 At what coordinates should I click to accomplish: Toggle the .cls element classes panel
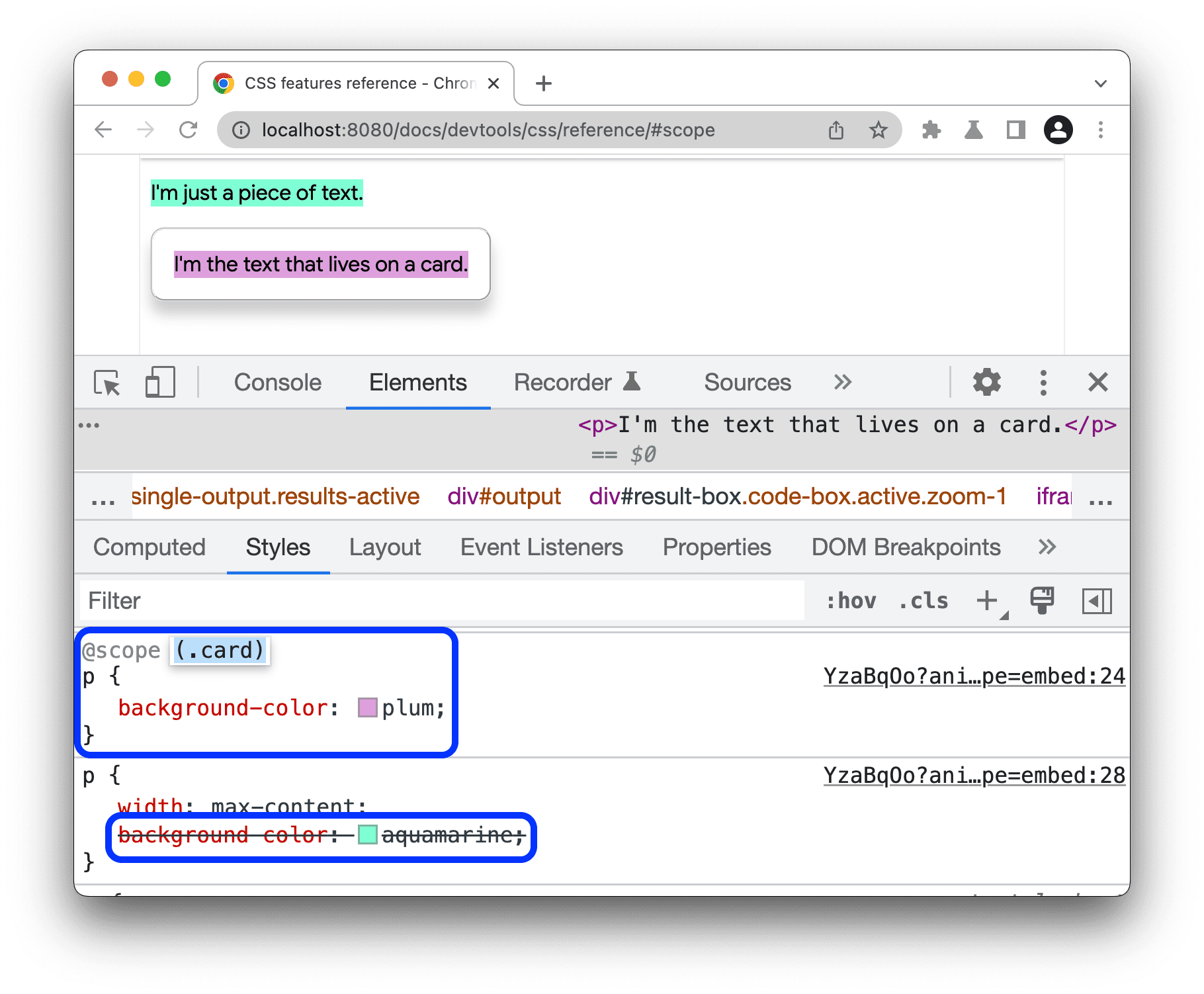pyautogui.click(x=924, y=601)
